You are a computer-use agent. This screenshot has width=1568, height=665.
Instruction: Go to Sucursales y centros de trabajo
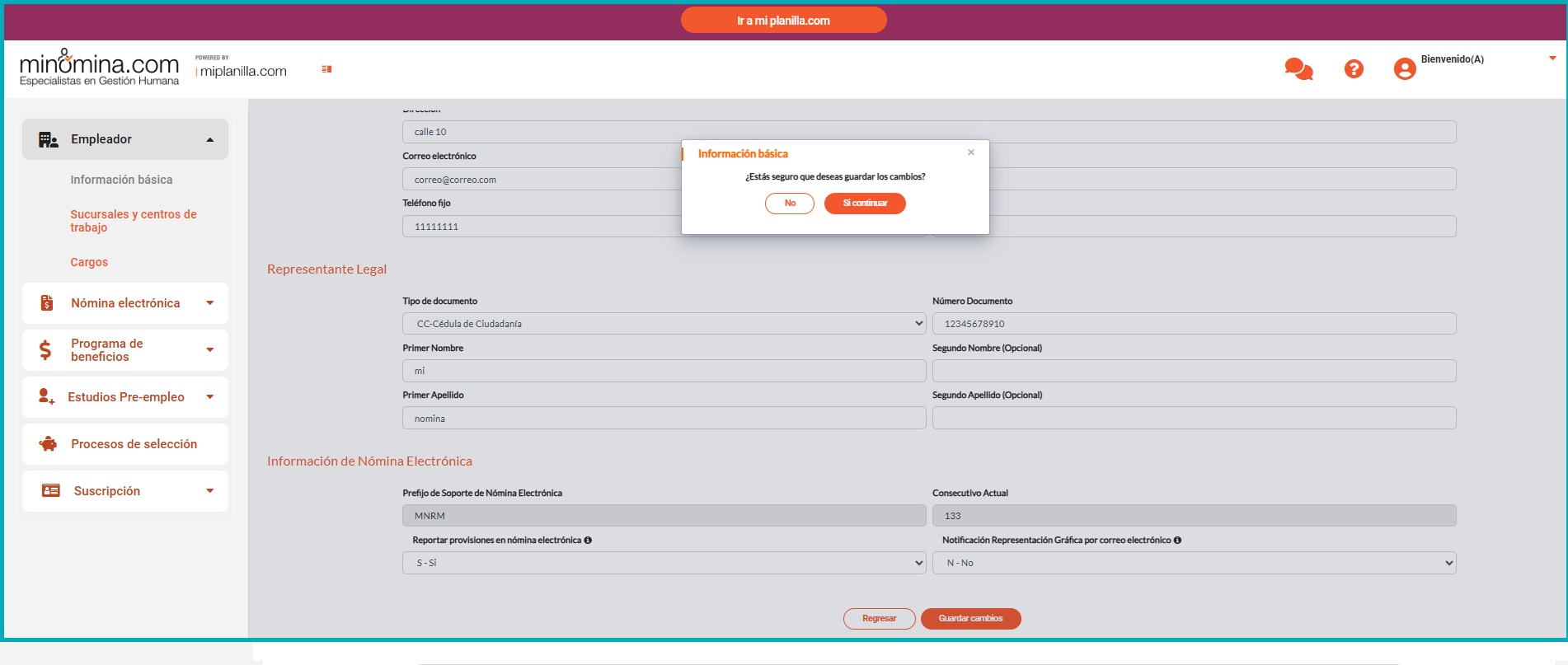tap(134, 221)
